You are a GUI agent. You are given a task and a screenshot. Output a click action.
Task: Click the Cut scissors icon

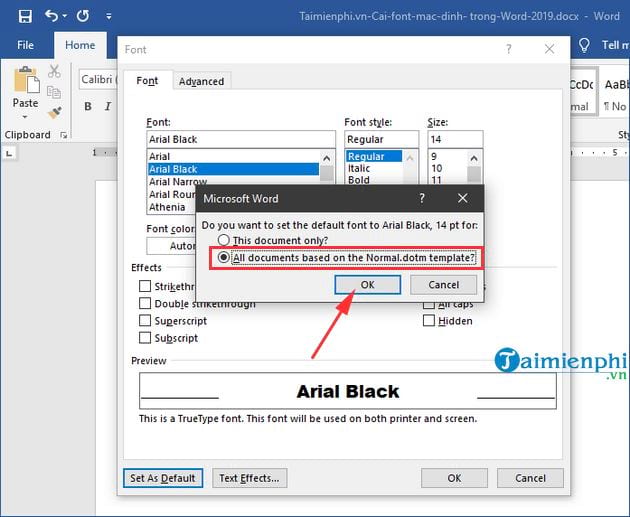[54, 71]
